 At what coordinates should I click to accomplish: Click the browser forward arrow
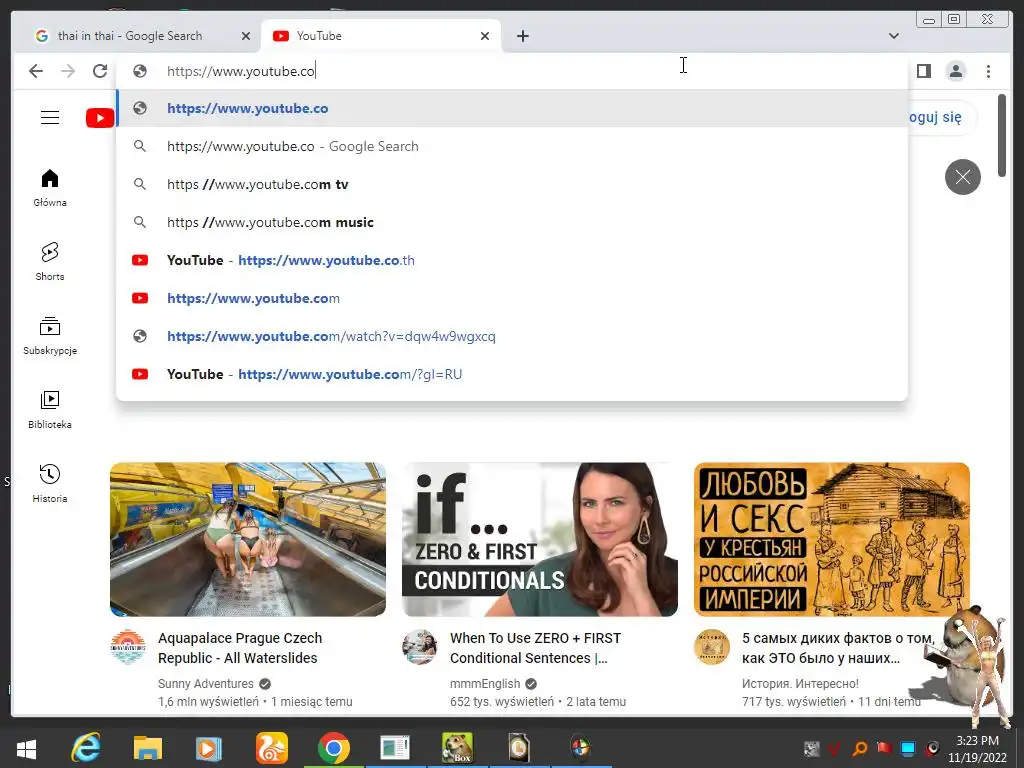pos(68,71)
